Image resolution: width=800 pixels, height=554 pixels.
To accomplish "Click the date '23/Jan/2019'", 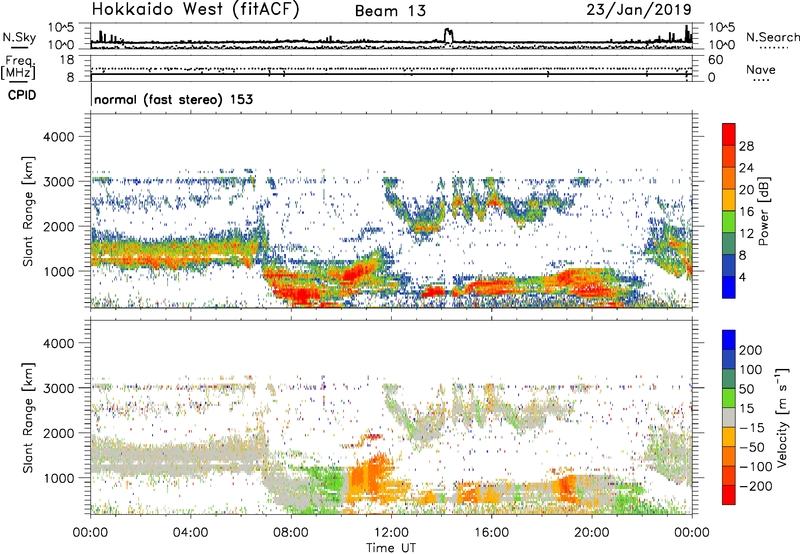I will (639, 10).
